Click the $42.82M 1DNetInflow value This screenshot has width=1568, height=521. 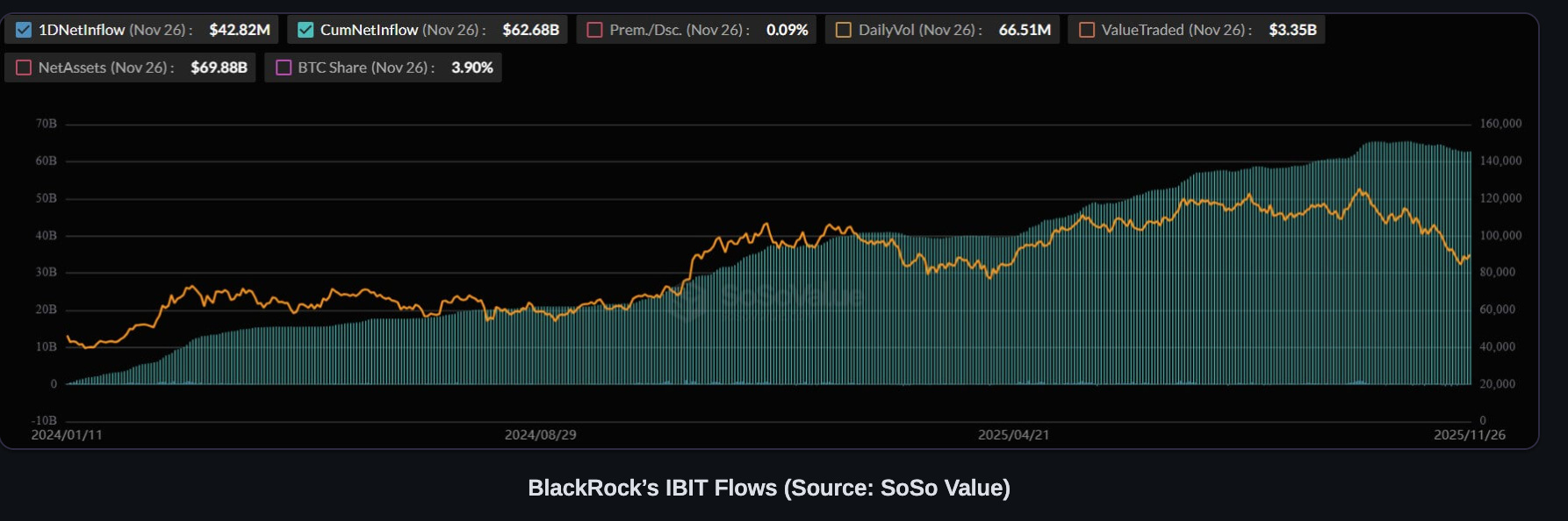(240, 30)
